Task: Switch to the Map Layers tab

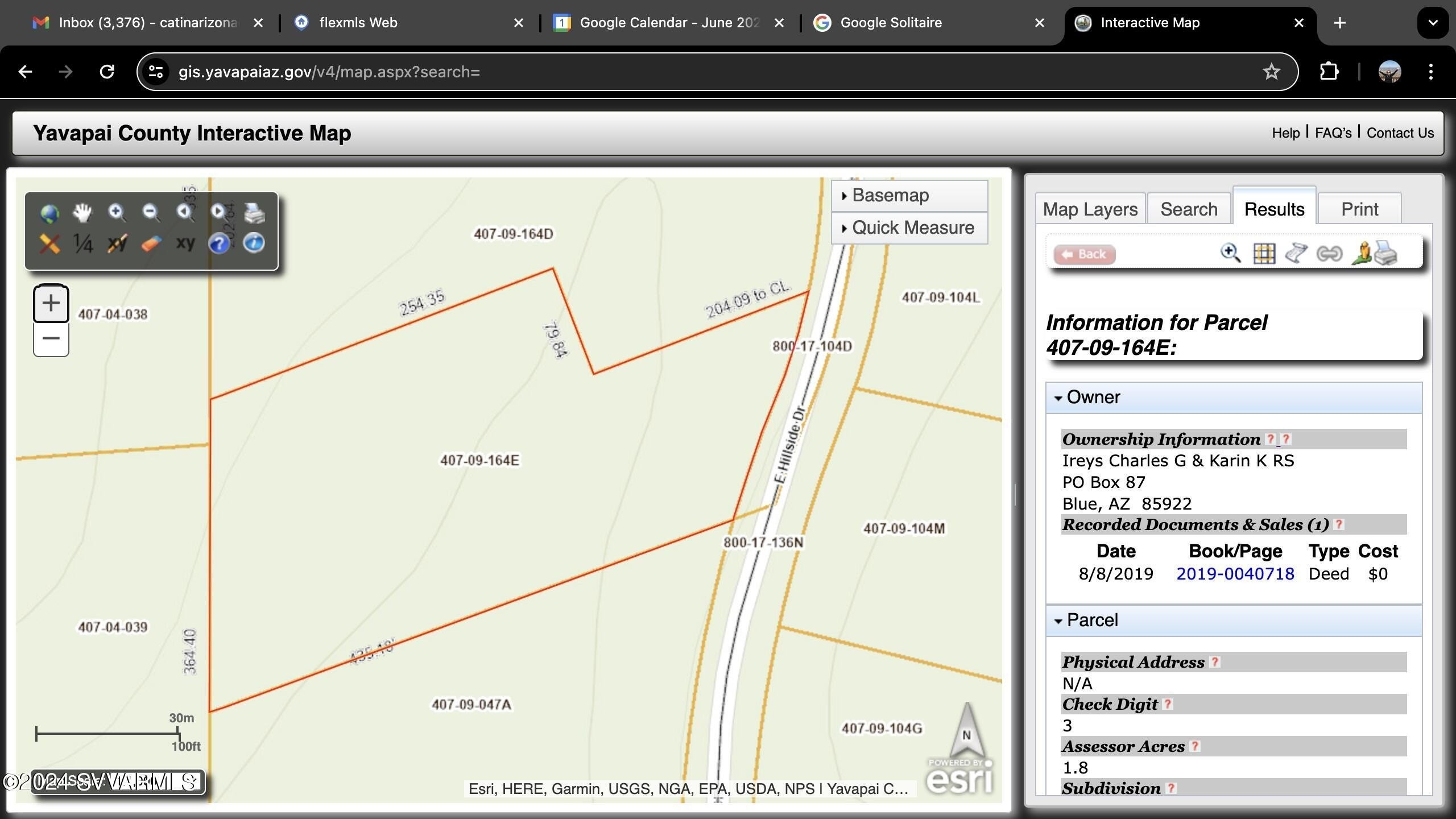Action: click(x=1090, y=209)
